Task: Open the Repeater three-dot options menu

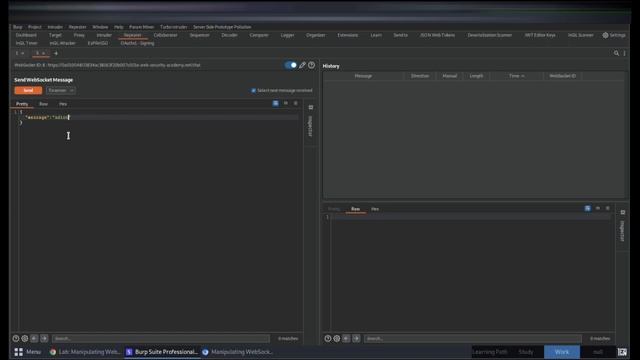Action: tap(624, 53)
